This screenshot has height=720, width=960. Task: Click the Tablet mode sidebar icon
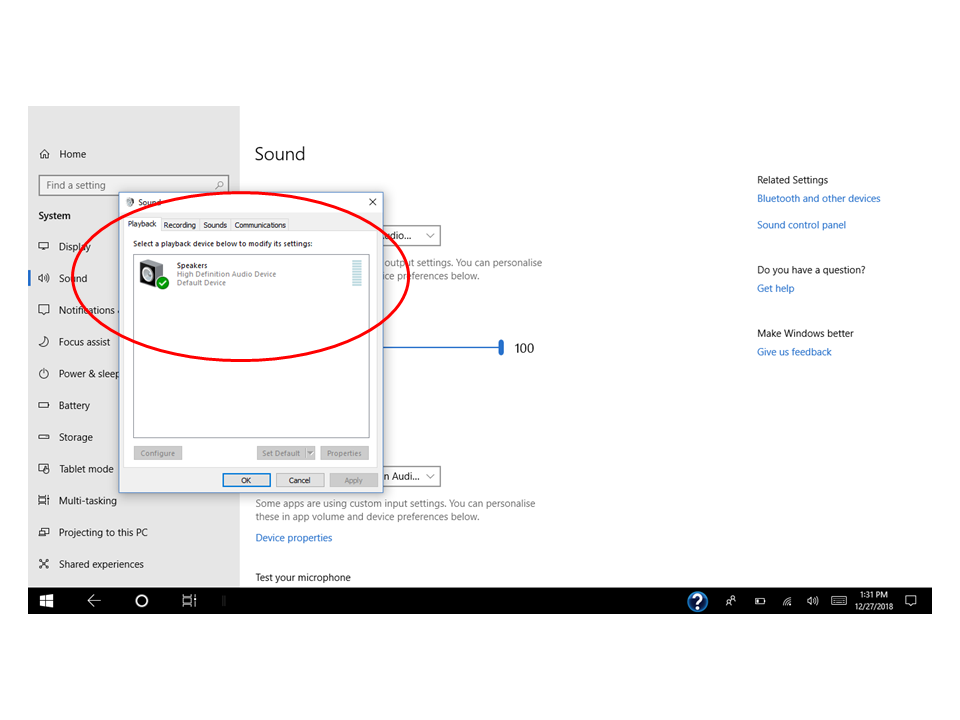44,469
